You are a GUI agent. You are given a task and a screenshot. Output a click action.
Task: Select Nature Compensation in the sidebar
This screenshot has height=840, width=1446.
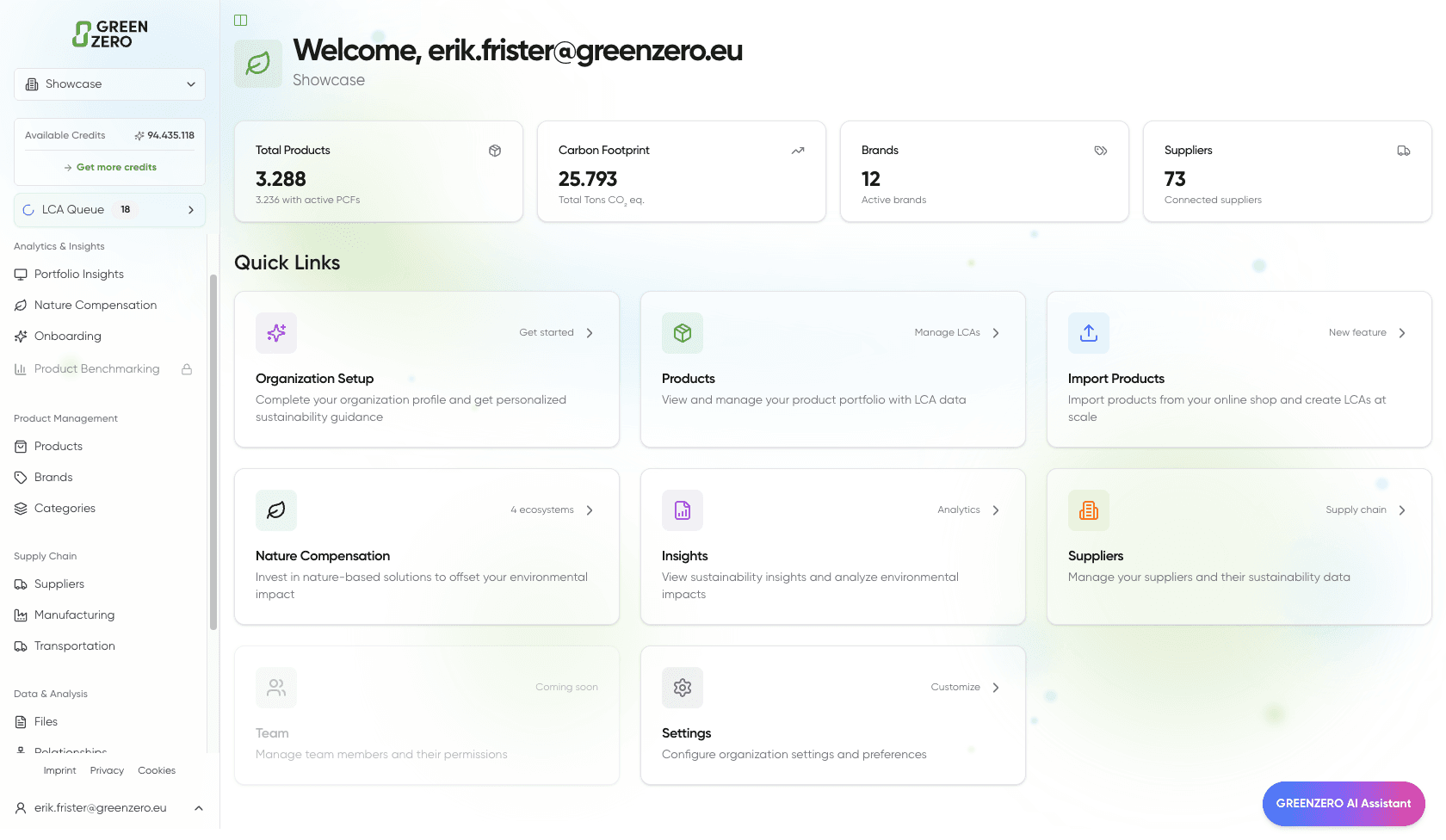coord(96,305)
